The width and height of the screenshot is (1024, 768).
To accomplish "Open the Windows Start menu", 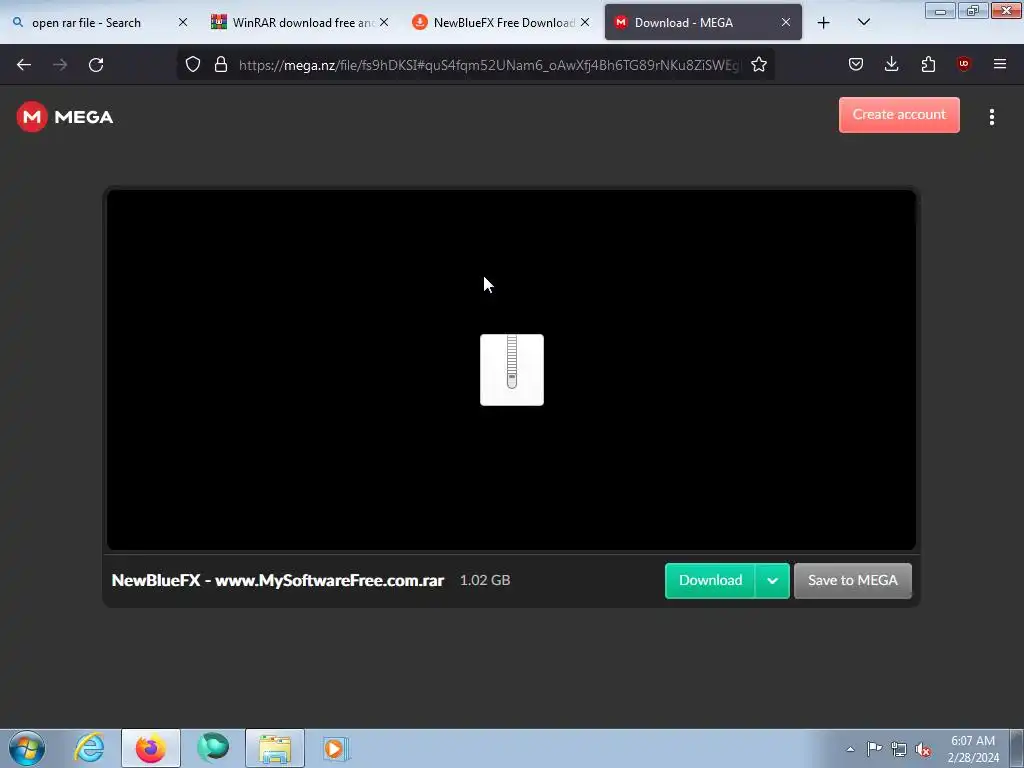I will 27,748.
